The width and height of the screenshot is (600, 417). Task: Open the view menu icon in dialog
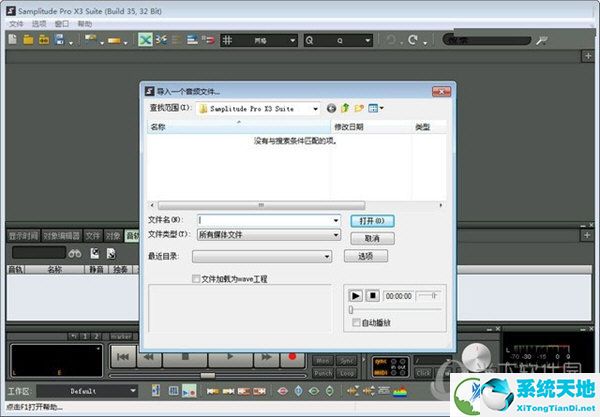pyautogui.click(x=376, y=109)
